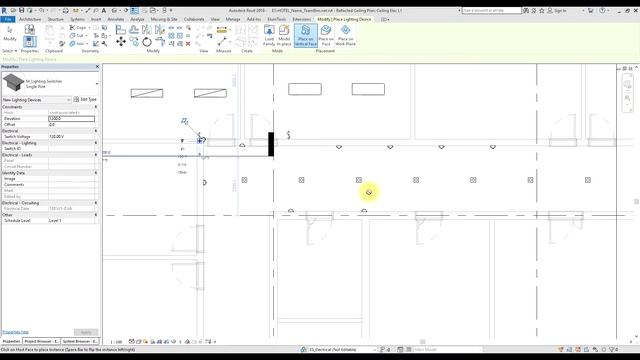This screenshot has height=360, width=640.
Task: Click the Model In-place icon
Action: tap(284, 35)
